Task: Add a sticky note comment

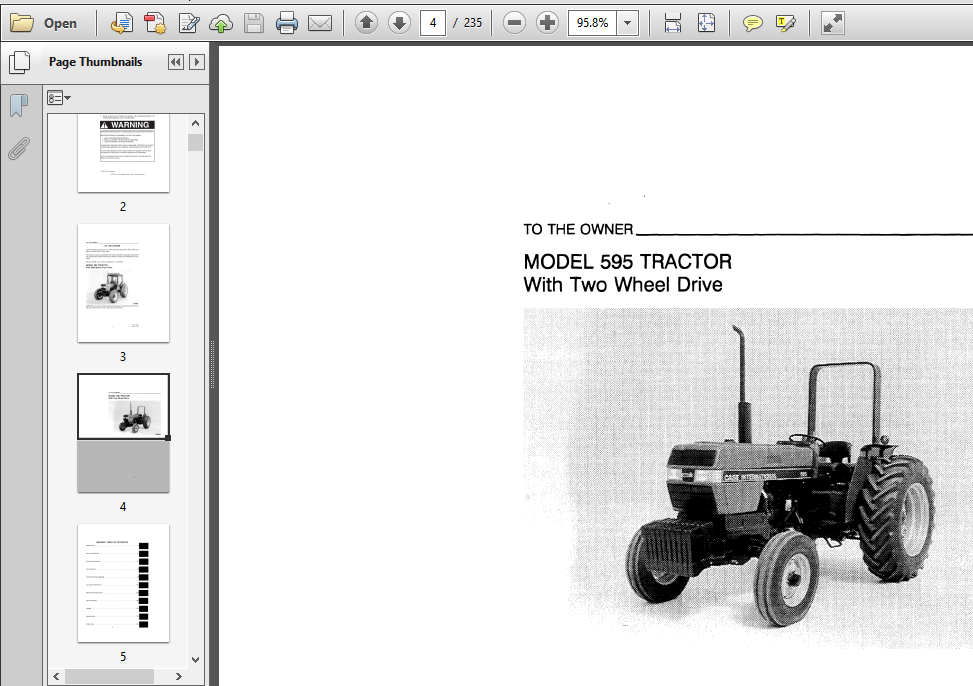Action: [x=752, y=24]
